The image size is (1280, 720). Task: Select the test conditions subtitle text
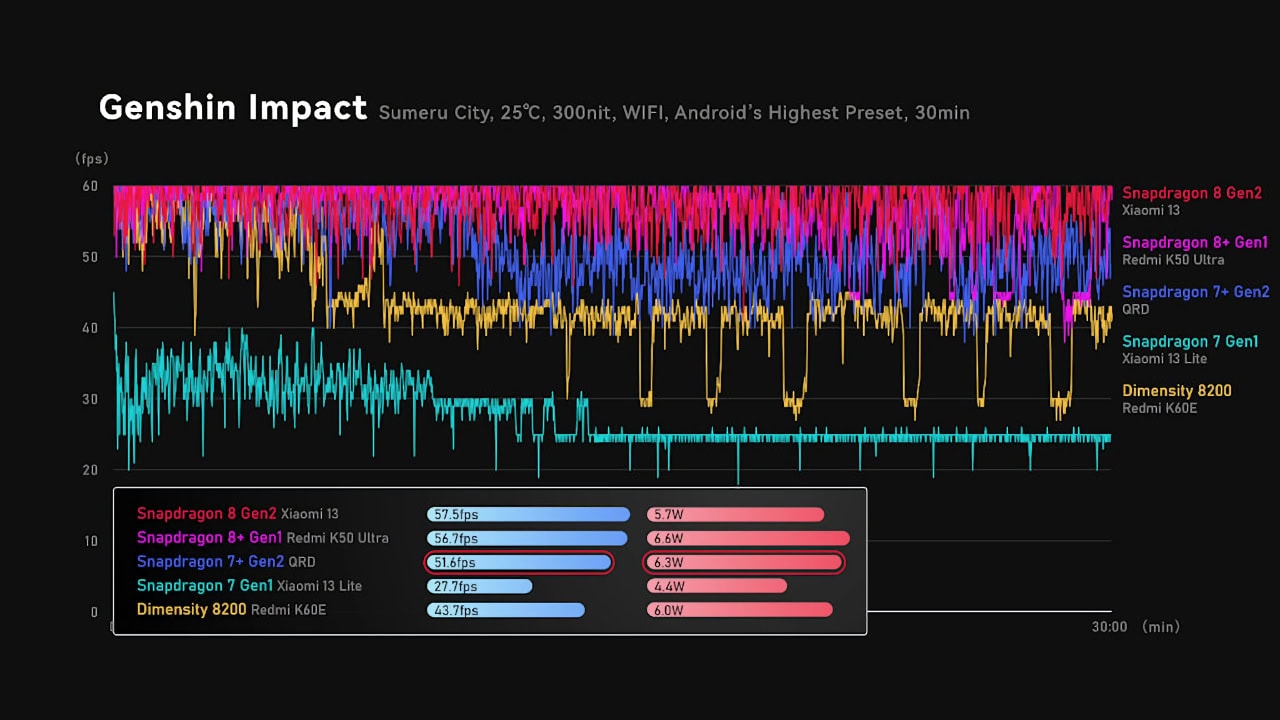[x=674, y=113]
